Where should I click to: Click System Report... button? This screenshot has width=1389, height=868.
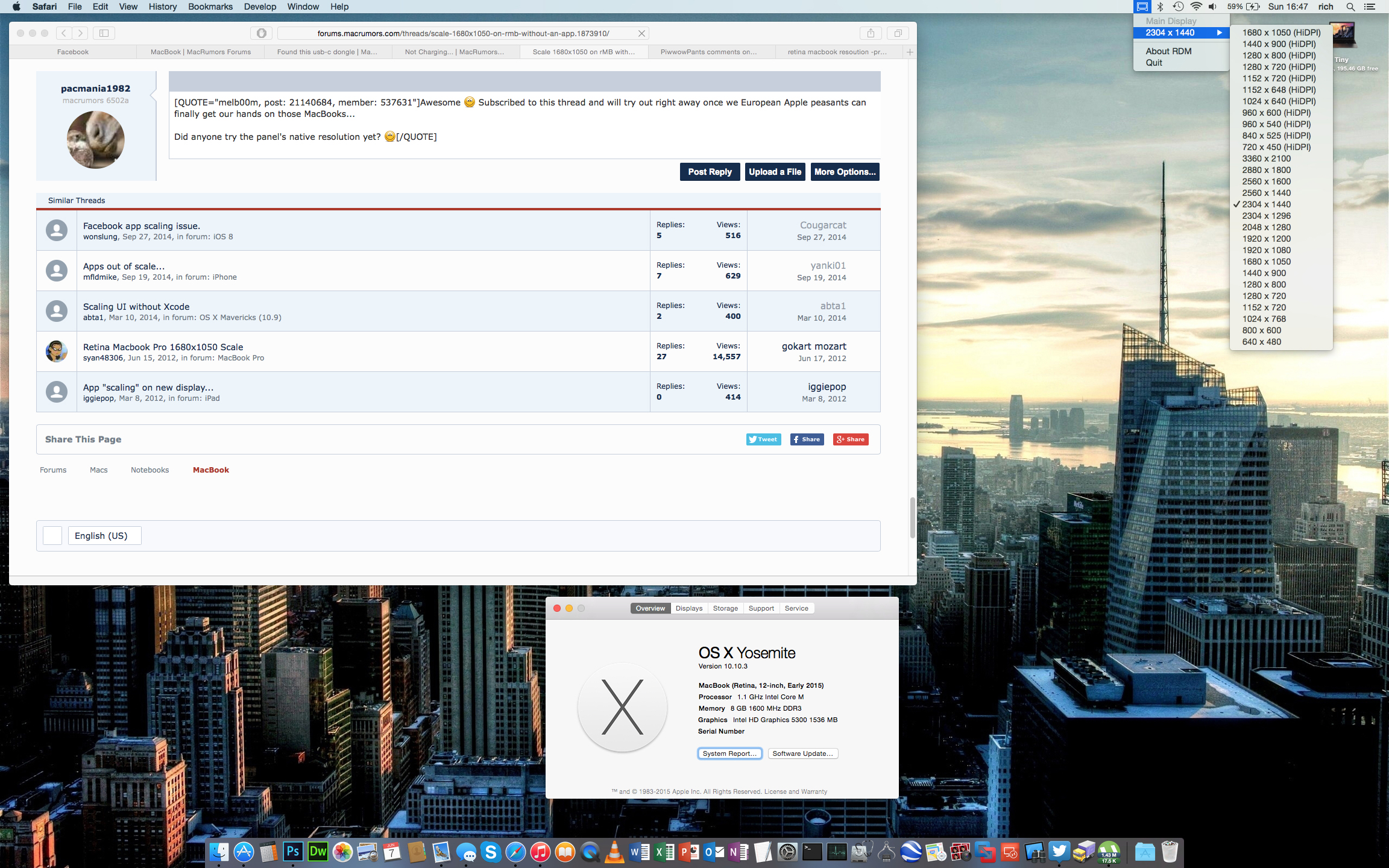click(729, 753)
